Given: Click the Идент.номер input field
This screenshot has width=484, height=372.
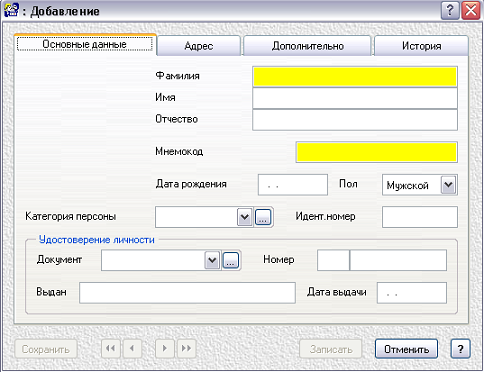Looking at the screenshot, I should [x=420, y=217].
